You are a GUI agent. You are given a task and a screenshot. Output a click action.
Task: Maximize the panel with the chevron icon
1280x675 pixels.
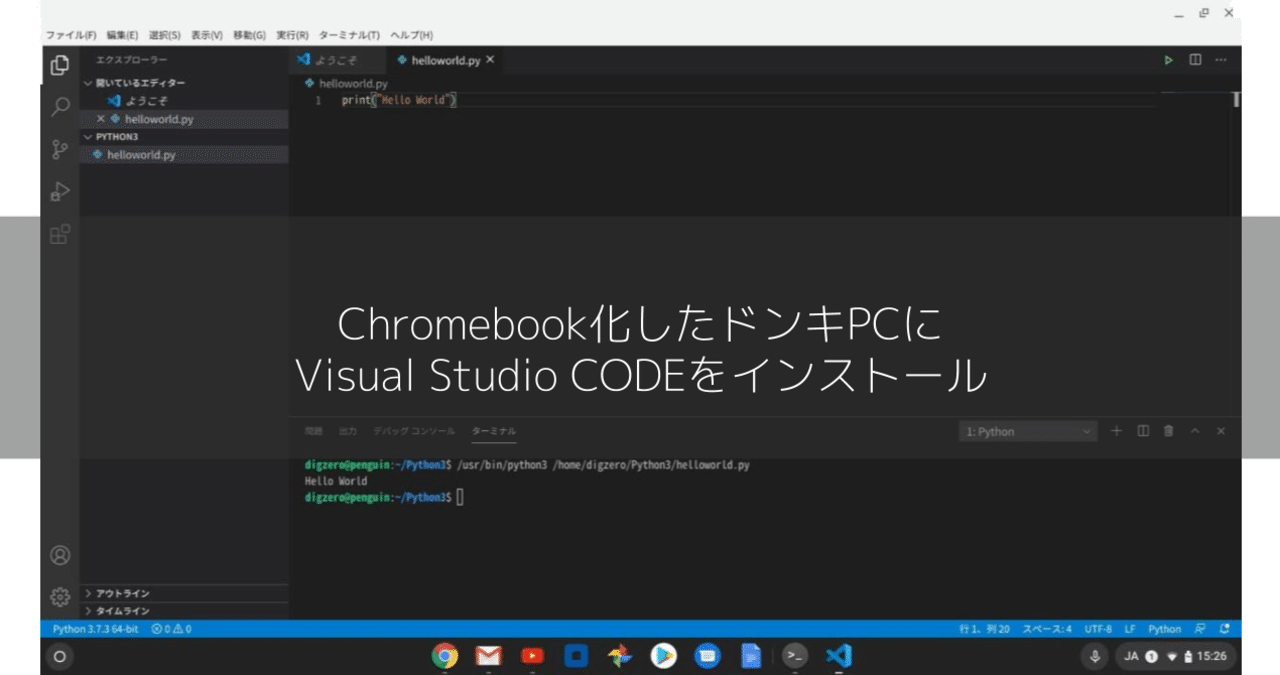[x=1194, y=431]
